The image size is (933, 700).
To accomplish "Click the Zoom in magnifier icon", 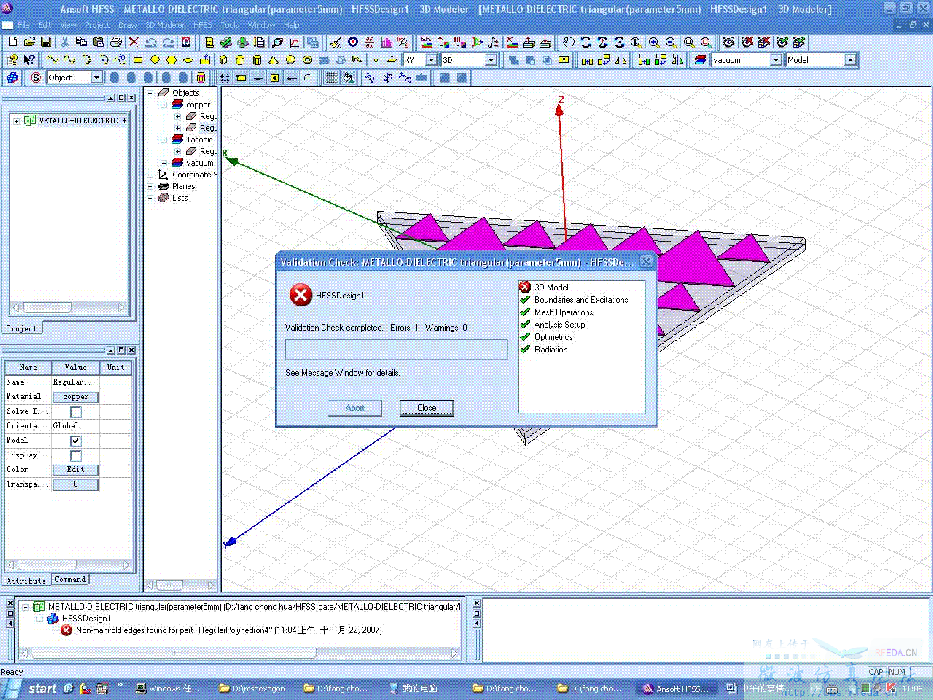I will click(653, 42).
